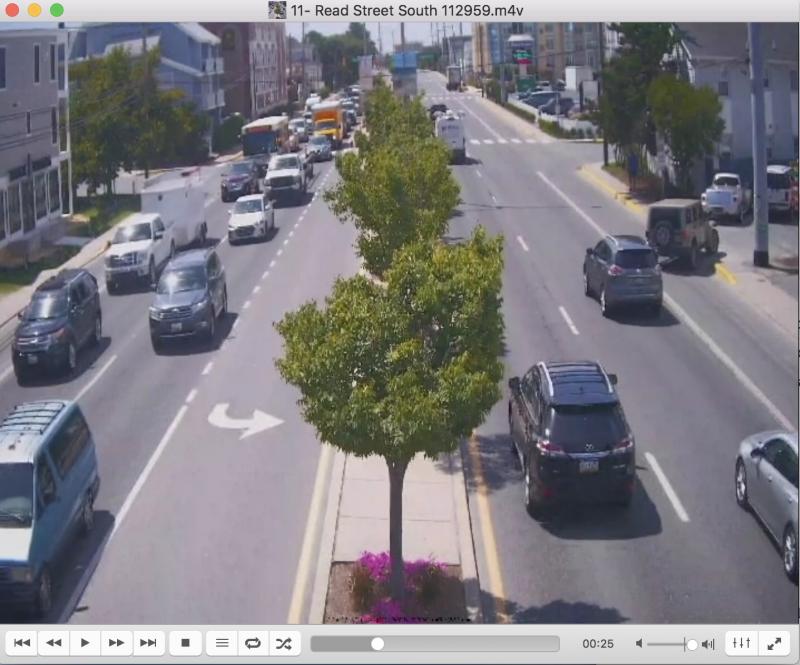Click the file icon in title bar
The height and width of the screenshot is (665, 800).
pos(277,10)
